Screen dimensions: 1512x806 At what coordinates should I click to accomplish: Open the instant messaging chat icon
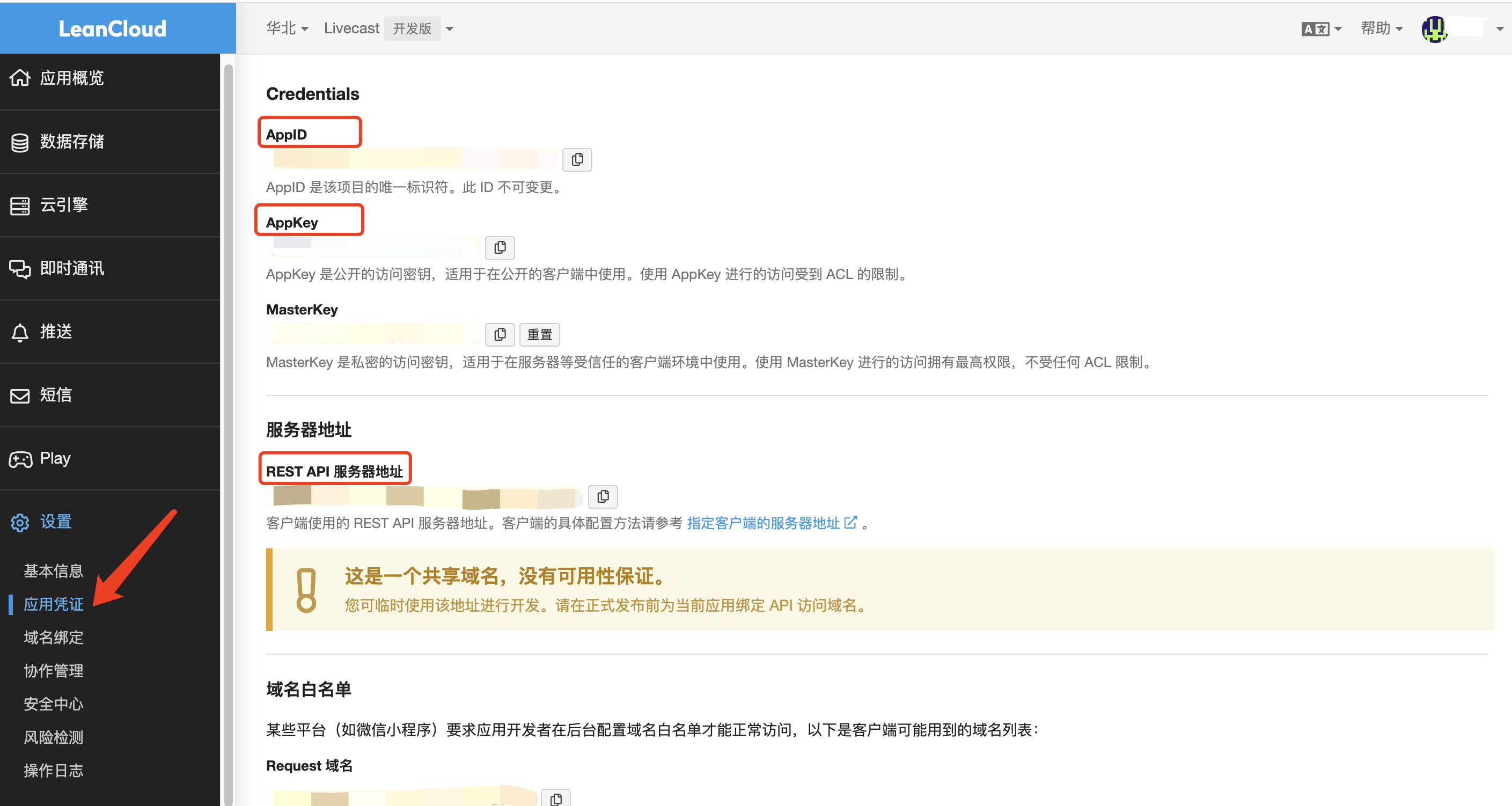tap(20, 269)
